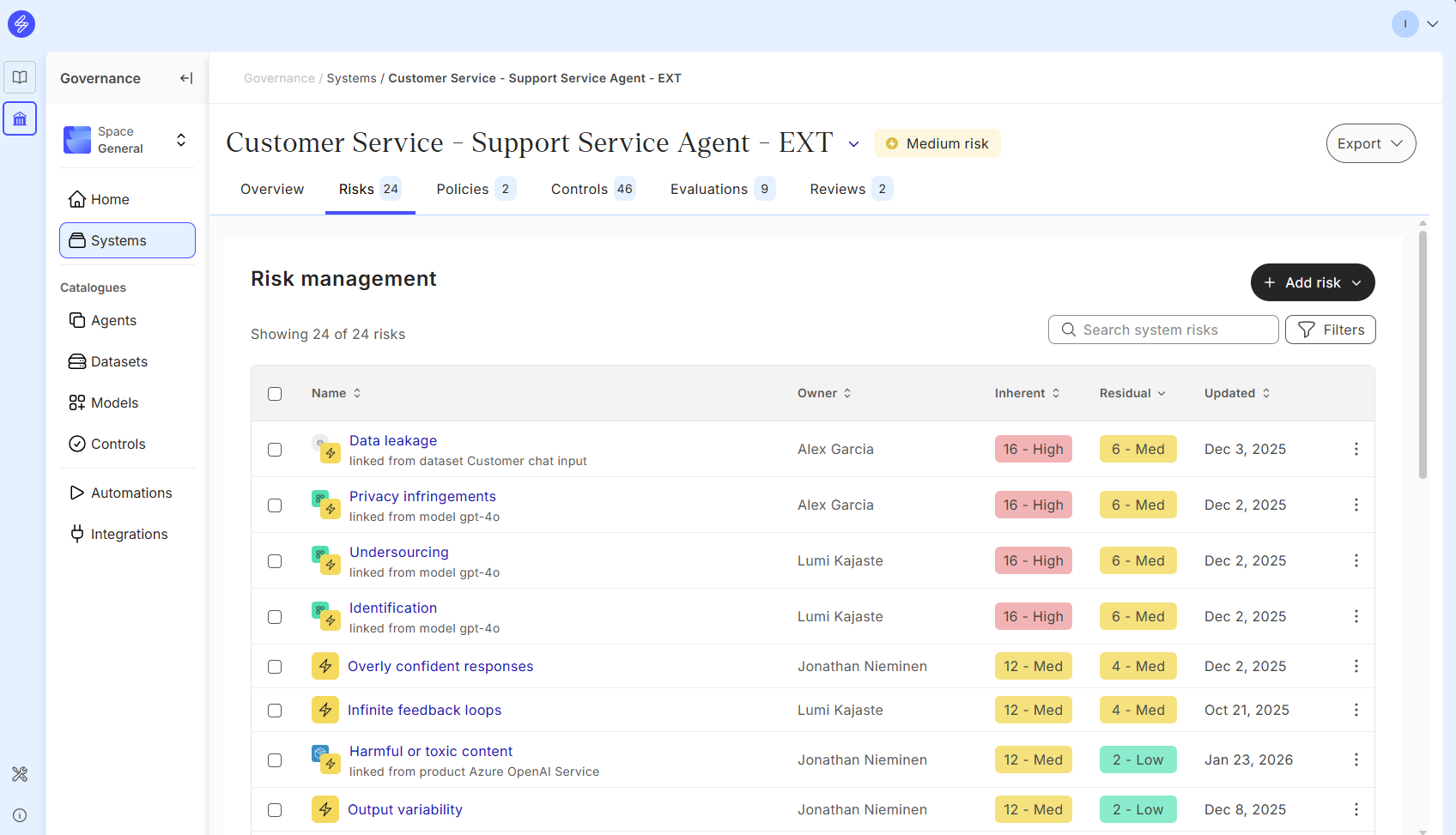Tick the select-all checkbox in table header

pyautogui.click(x=275, y=394)
